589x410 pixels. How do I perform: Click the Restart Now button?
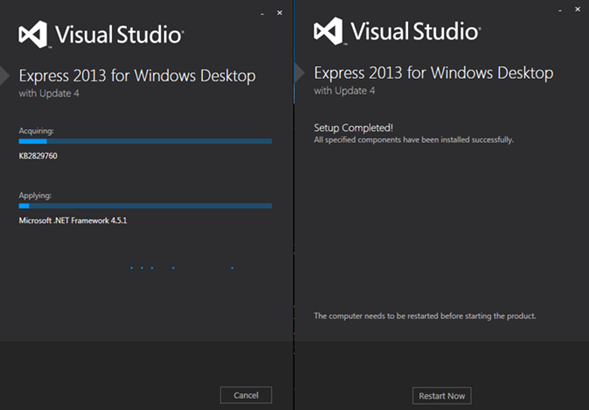[442, 396]
